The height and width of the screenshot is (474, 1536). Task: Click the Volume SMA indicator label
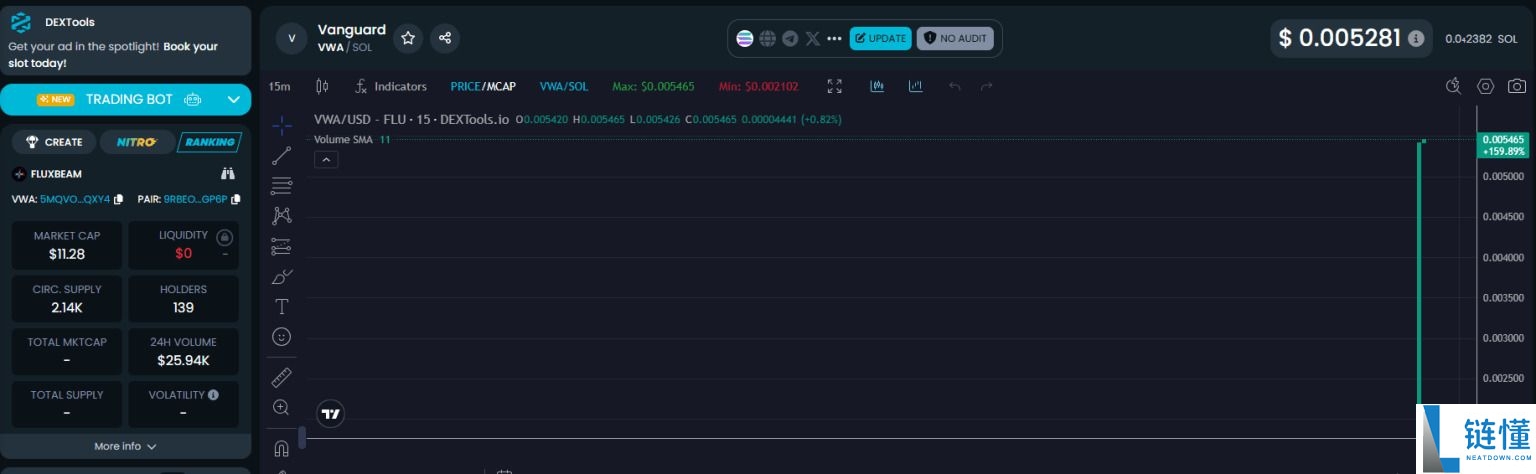point(343,140)
